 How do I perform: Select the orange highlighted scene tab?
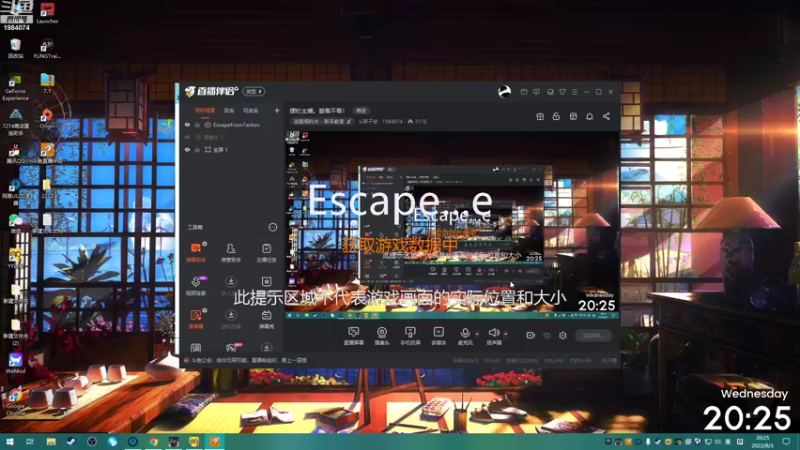point(205,110)
